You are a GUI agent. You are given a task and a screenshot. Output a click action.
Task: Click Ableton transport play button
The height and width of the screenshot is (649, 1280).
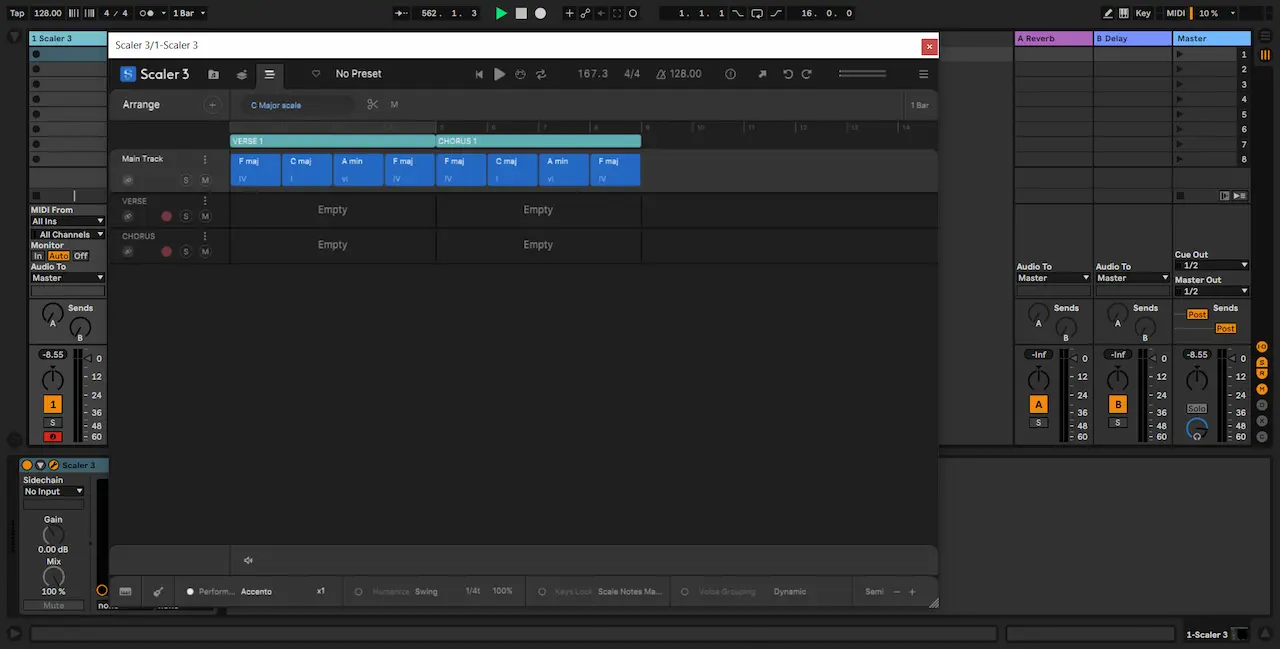pos(502,13)
